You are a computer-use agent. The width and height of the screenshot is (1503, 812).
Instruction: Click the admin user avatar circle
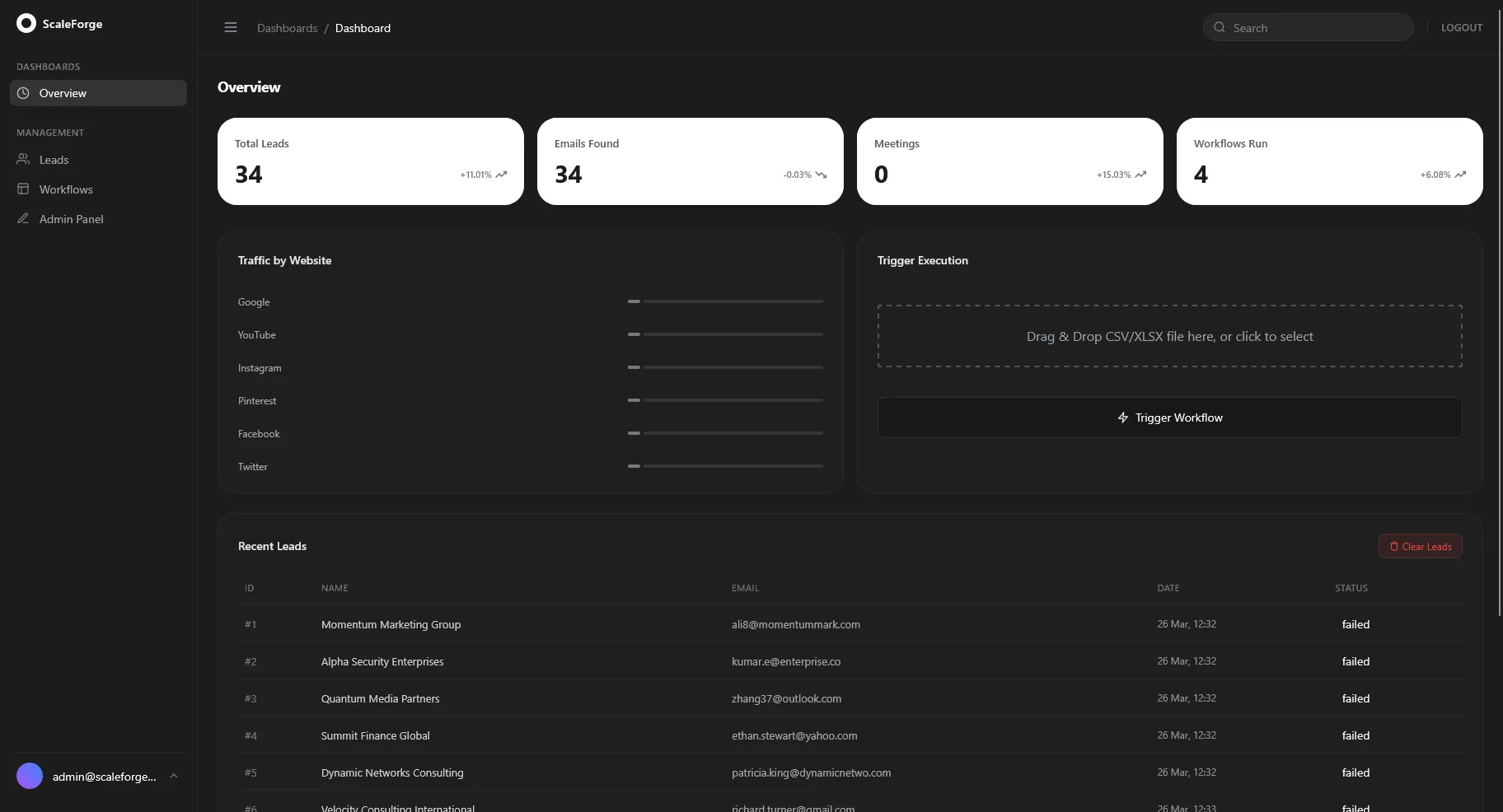[x=30, y=776]
